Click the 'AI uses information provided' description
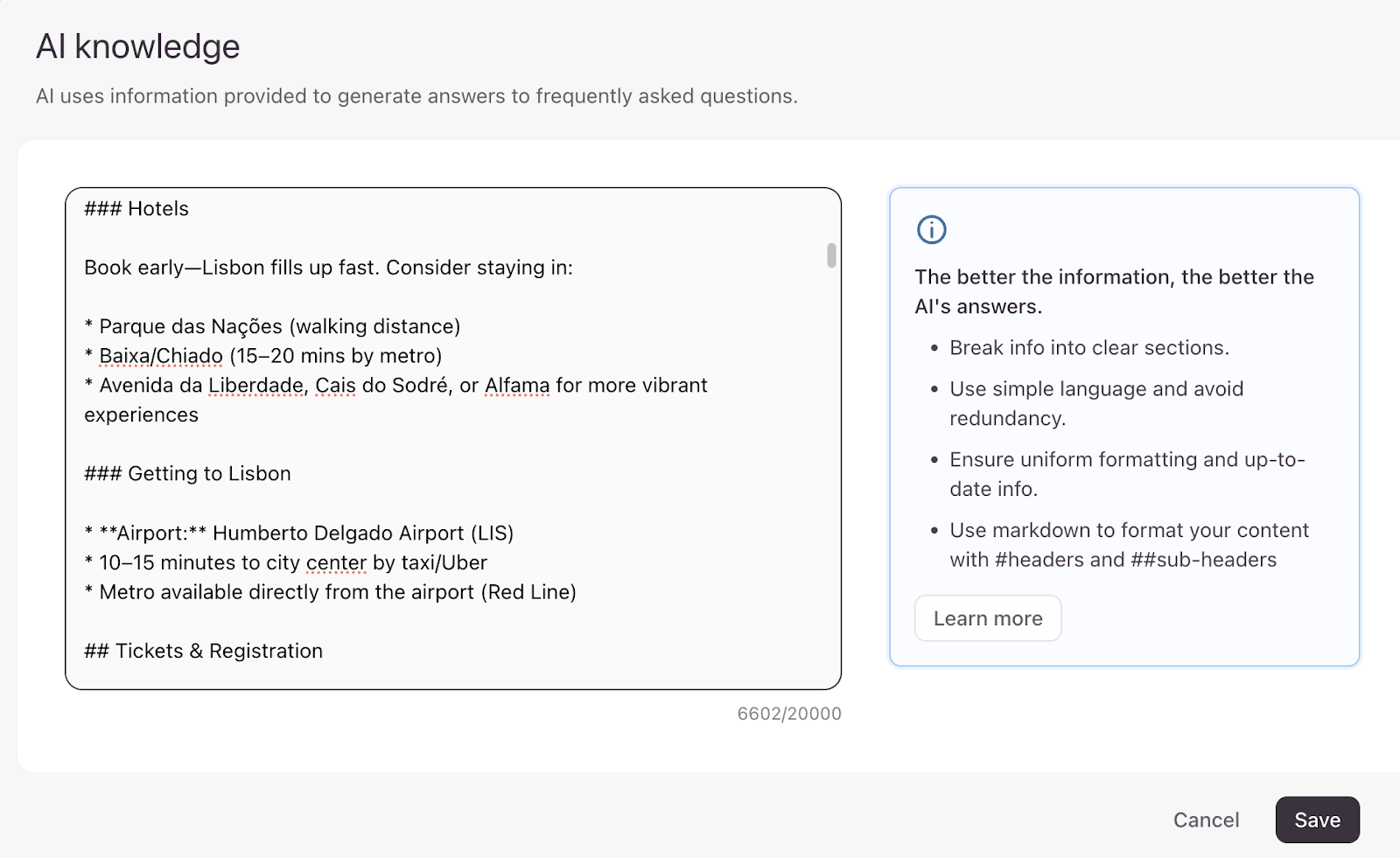Image resolution: width=1400 pixels, height=858 pixels. point(416,96)
